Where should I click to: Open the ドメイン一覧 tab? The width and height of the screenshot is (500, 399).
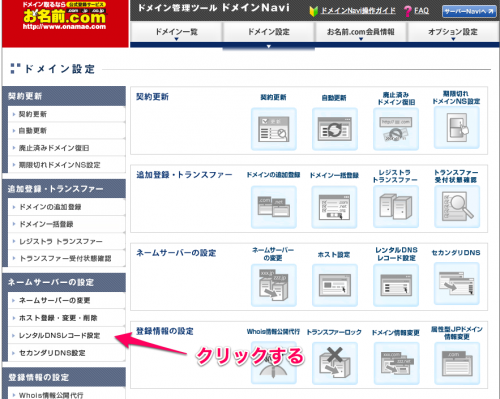176,32
